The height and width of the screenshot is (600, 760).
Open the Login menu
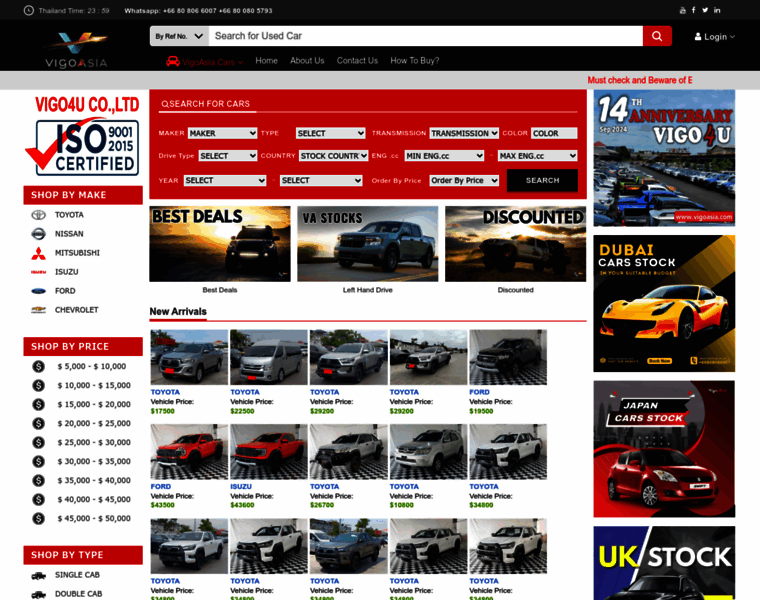tap(715, 36)
